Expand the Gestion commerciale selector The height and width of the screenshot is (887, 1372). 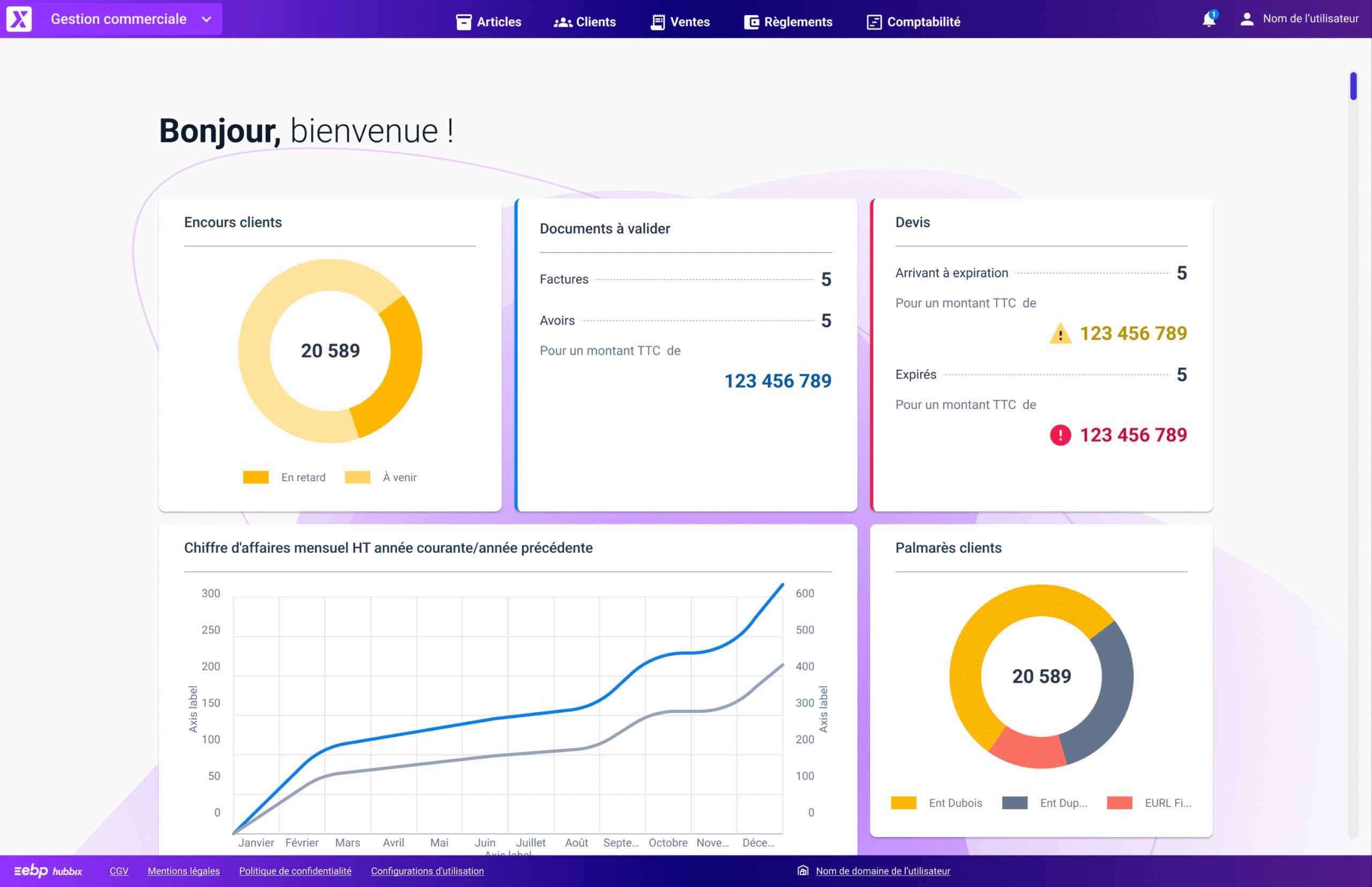tap(118, 18)
